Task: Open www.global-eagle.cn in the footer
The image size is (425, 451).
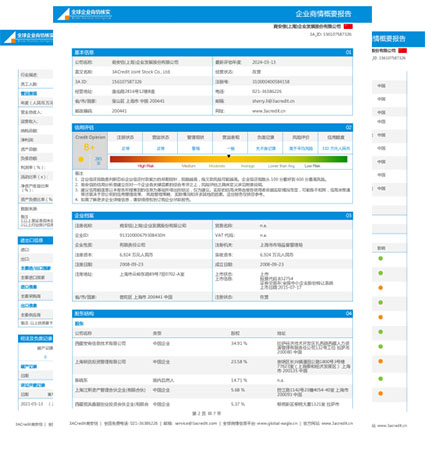Action: click(x=277, y=423)
